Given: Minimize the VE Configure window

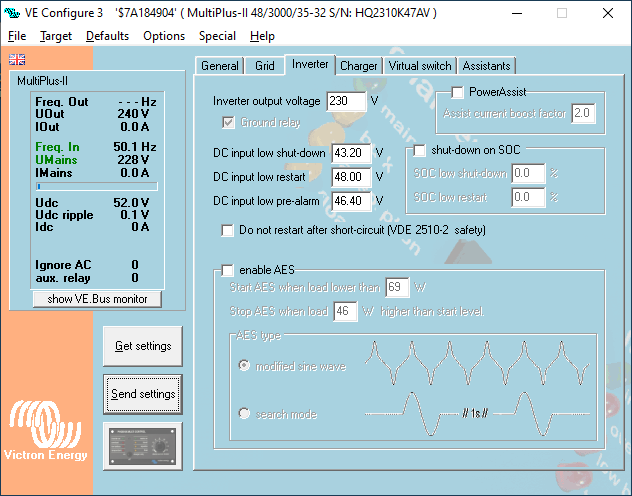Looking at the screenshot, I should tap(517, 13).
